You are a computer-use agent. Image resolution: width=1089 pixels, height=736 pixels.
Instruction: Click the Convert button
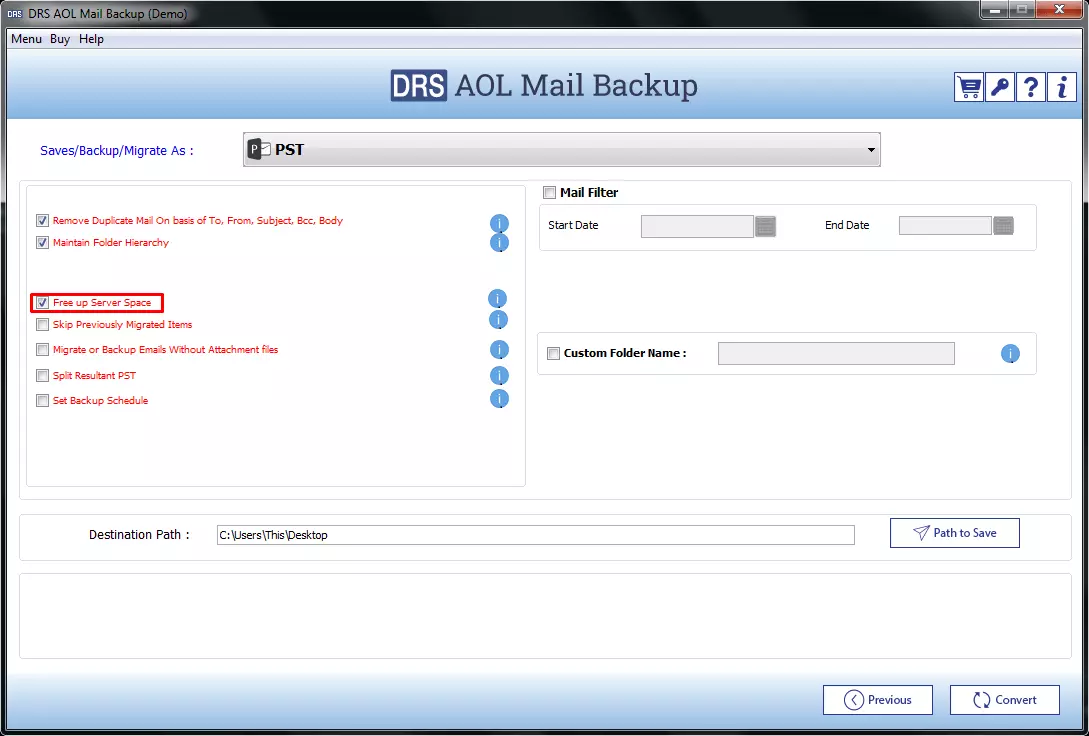1005,700
